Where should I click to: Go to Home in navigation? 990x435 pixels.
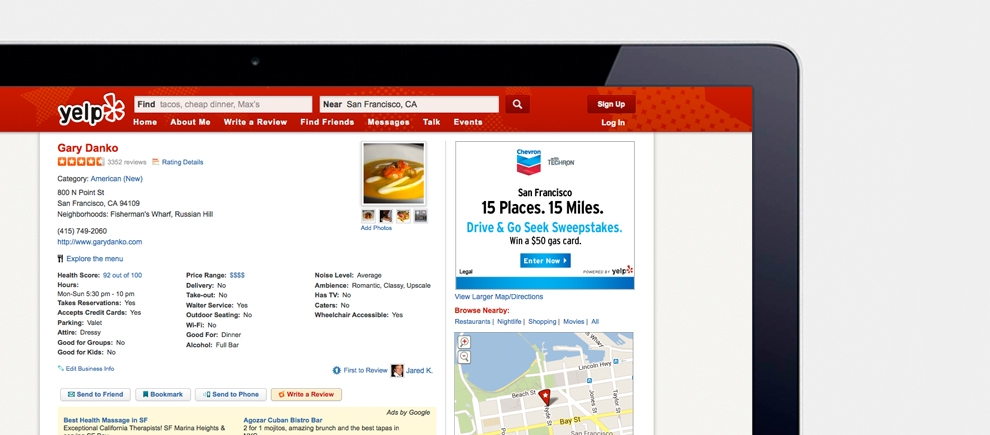click(x=145, y=122)
